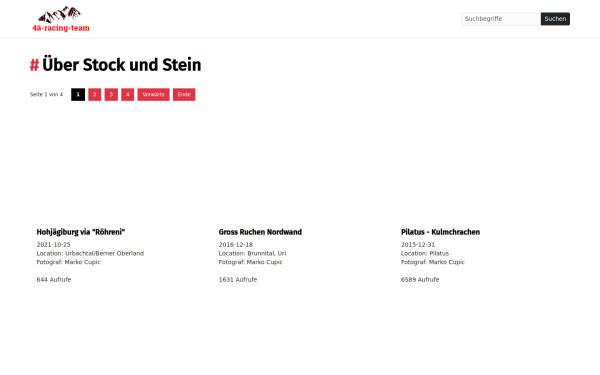Viewport: 600px width, 375px height.
Task: Click the Über Stock und Stein heading
Action: click(122, 65)
